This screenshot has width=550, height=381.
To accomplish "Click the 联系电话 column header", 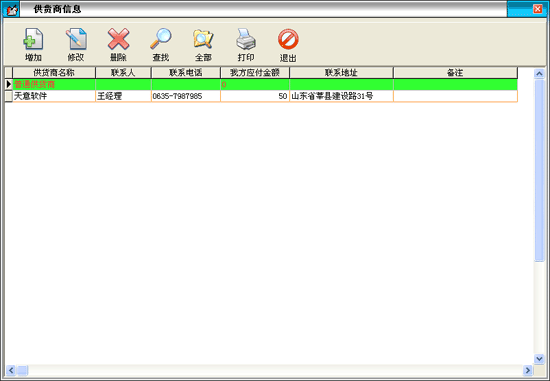I will pyautogui.click(x=186, y=73).
